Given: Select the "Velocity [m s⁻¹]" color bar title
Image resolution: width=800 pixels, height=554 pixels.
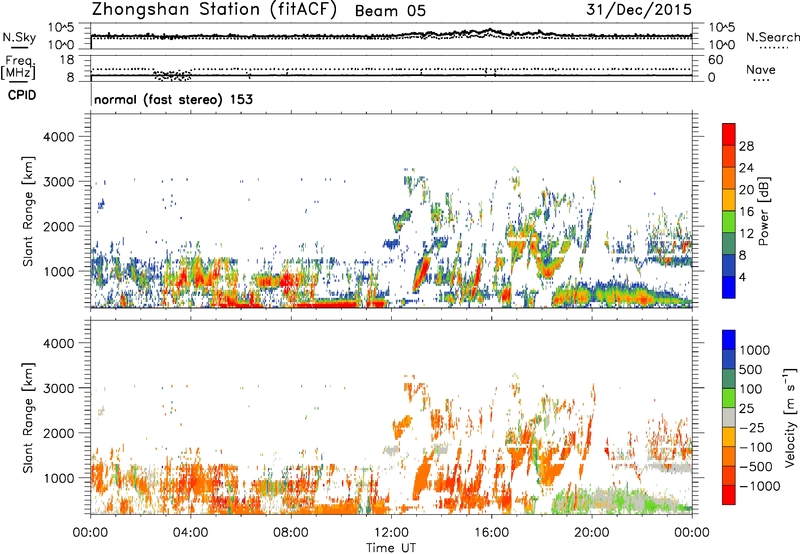Looking at the screenshot, I should (790, 417).
